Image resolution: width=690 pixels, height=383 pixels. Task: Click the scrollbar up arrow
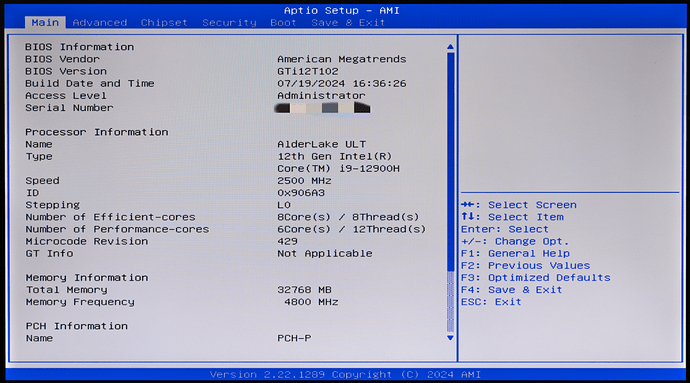tap(450, 47)
